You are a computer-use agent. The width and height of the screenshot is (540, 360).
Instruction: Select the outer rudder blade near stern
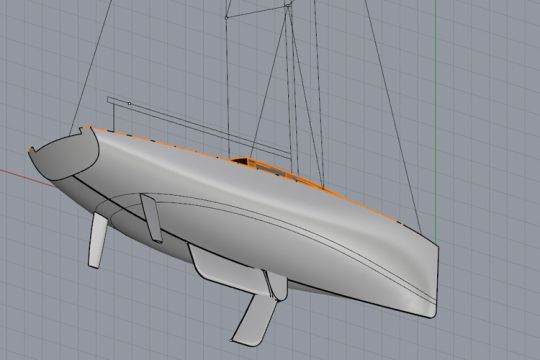pos(97,240)
